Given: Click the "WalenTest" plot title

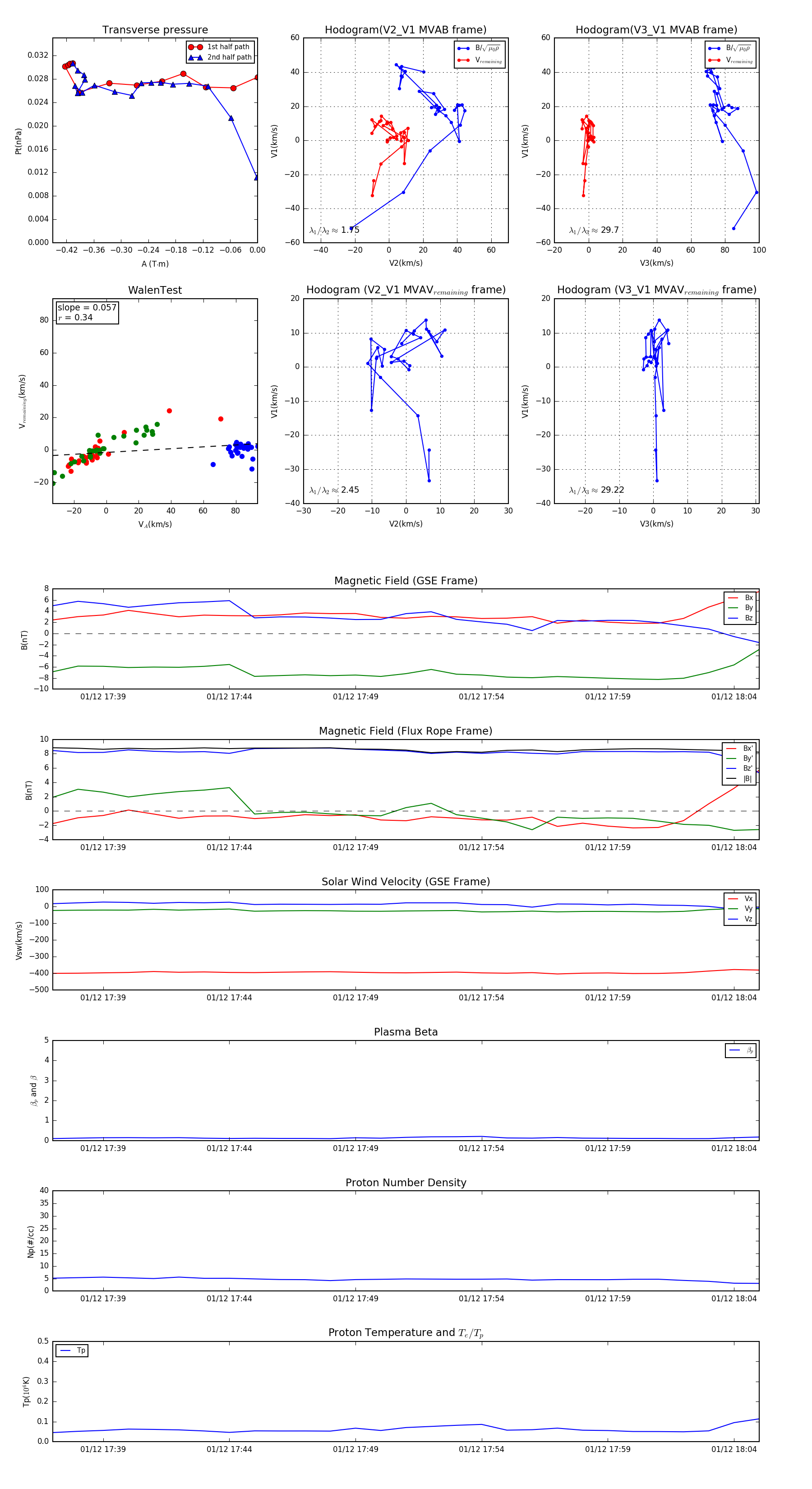Looking at the screenshot, I should (x=155, y=290).
